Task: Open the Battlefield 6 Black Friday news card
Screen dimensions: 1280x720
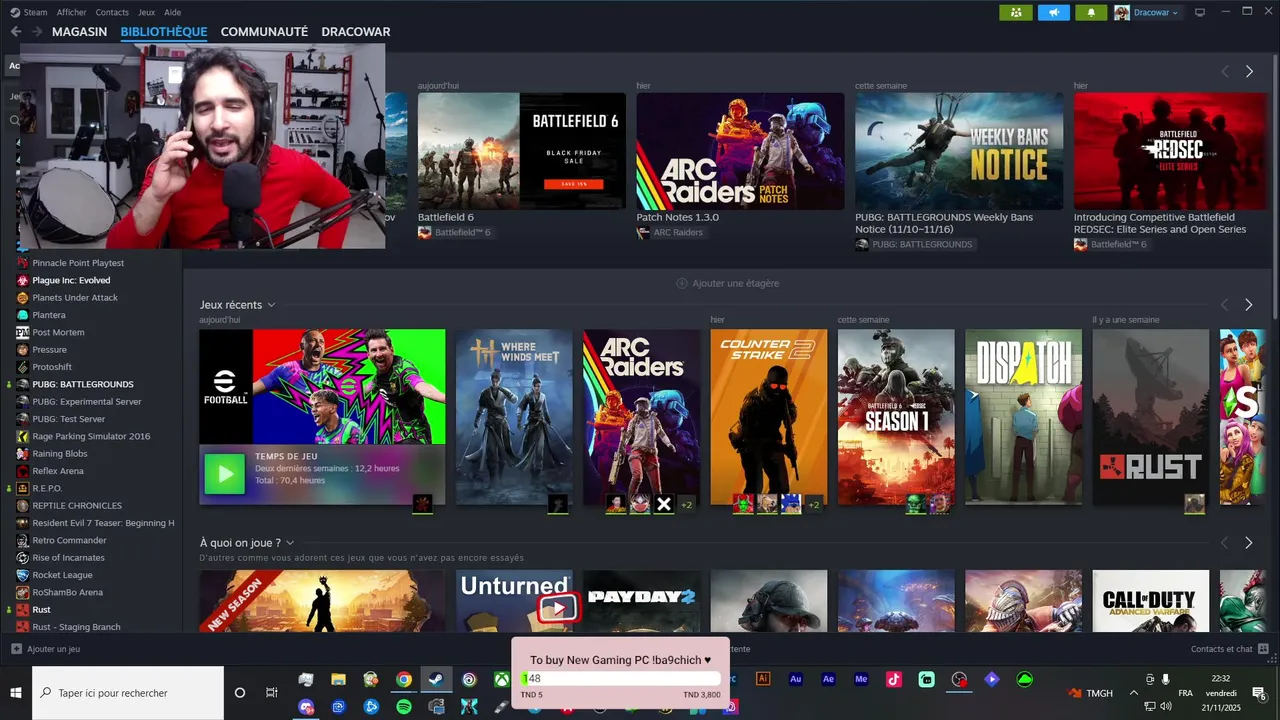Action: pos(522,151)
